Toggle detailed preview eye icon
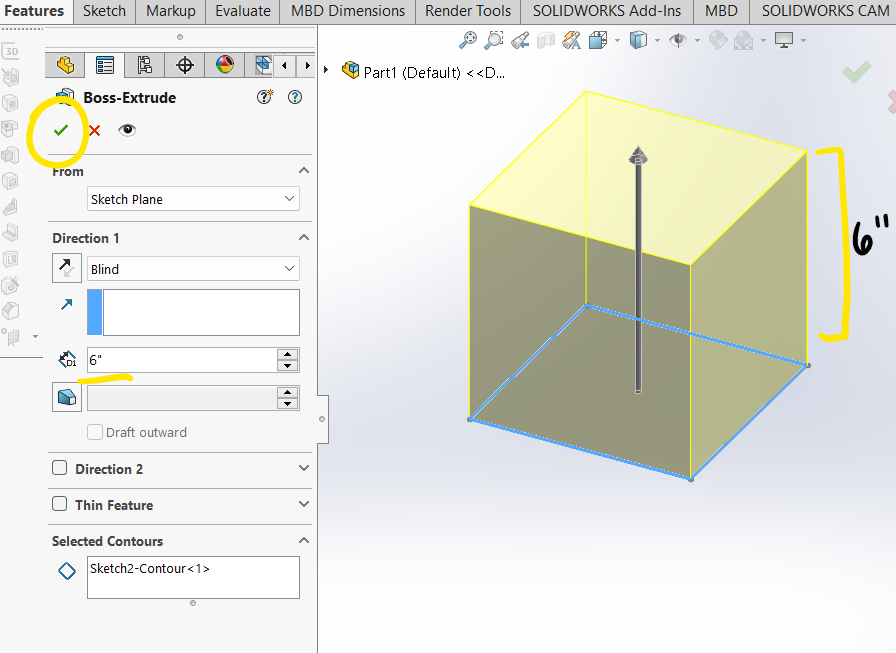Viewport: 896px width, 653px height. point(127,130)
